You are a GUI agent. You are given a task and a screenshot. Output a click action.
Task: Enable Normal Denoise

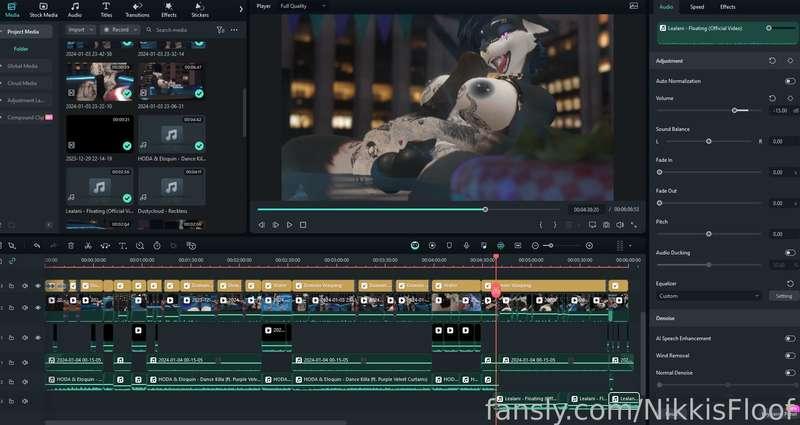(x=790, y=373)
